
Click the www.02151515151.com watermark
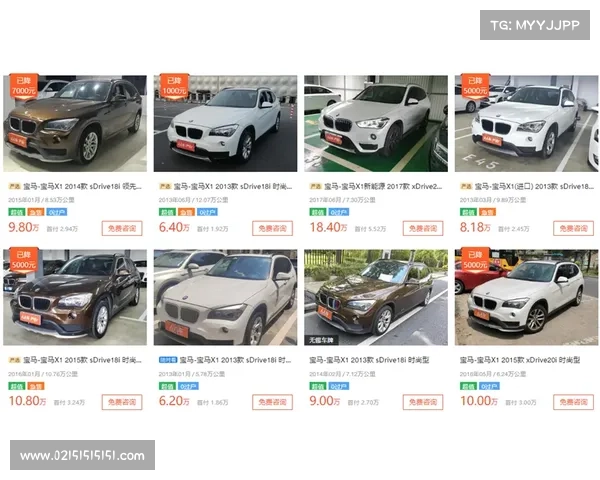coord(83,455)
